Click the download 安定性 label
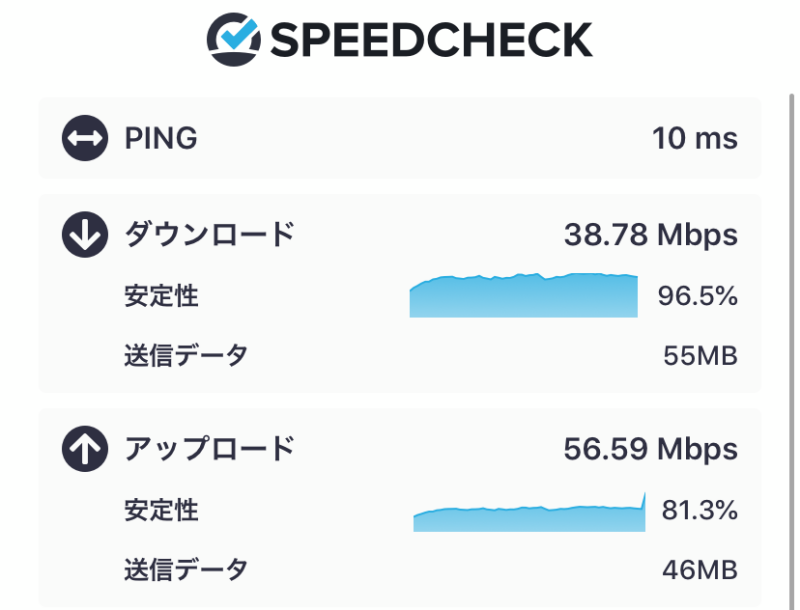The height and width of the screenshot is (610, 800). [x=161, y=297]
